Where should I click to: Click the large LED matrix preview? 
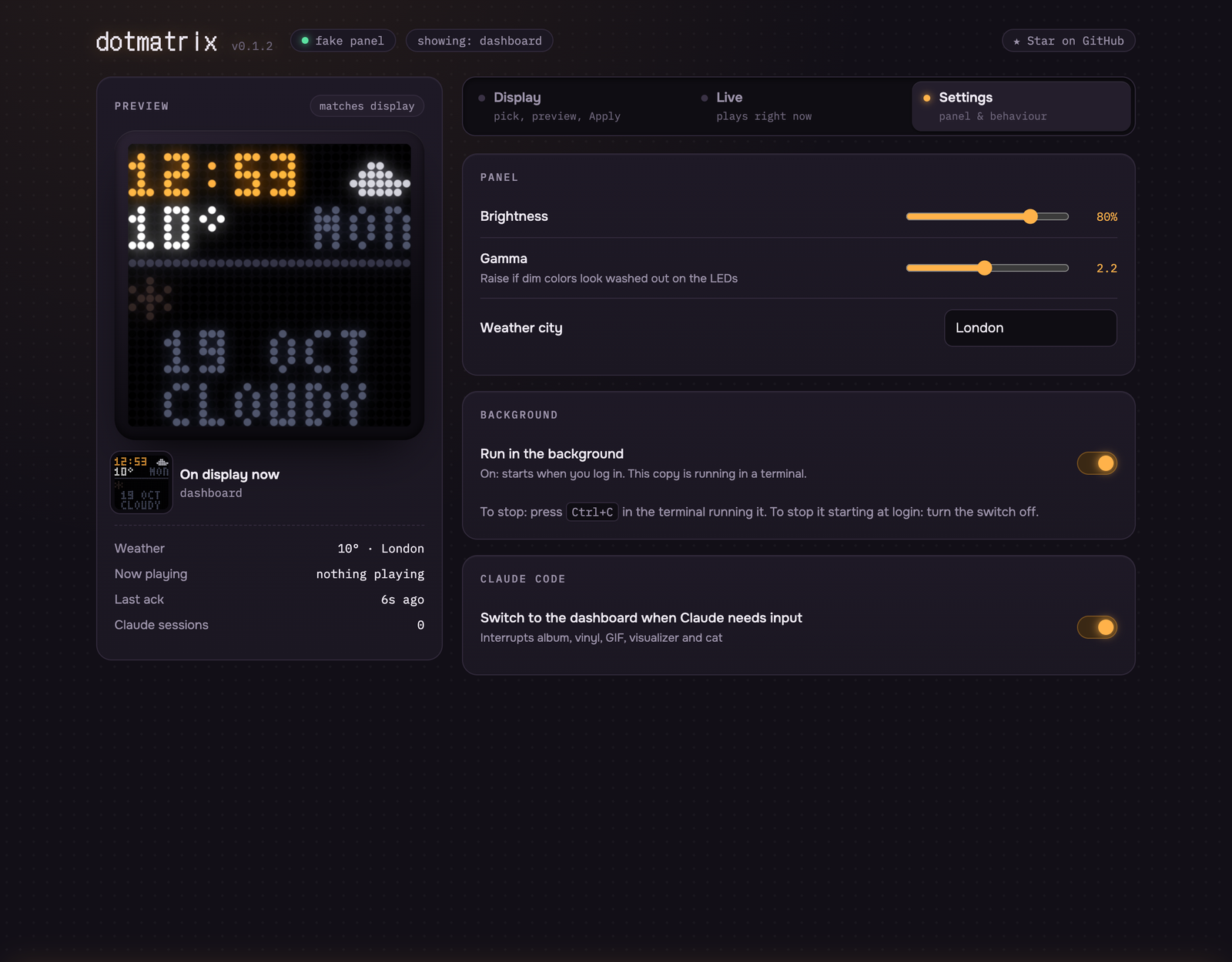pyautogui.click(x=269, y=286)
